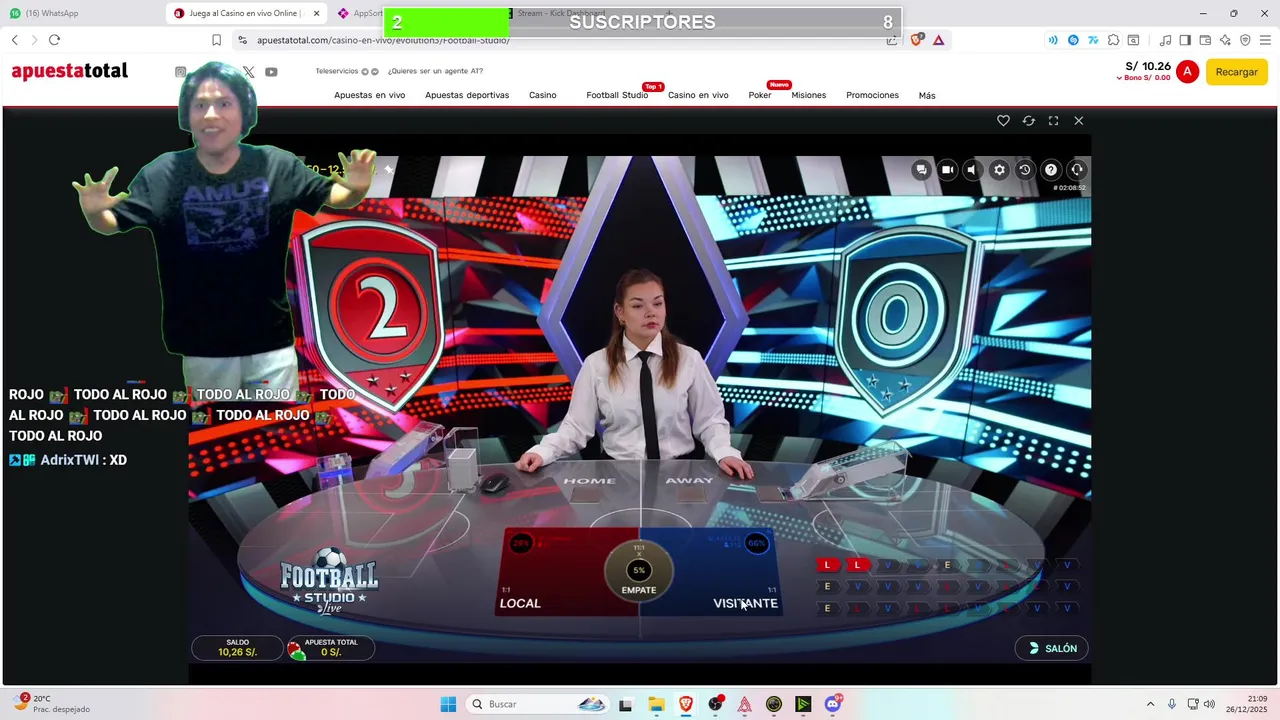Click ¿Quieres ser un agente AT? link
This screenshot has width=1280, height=720.
point(435,71)
